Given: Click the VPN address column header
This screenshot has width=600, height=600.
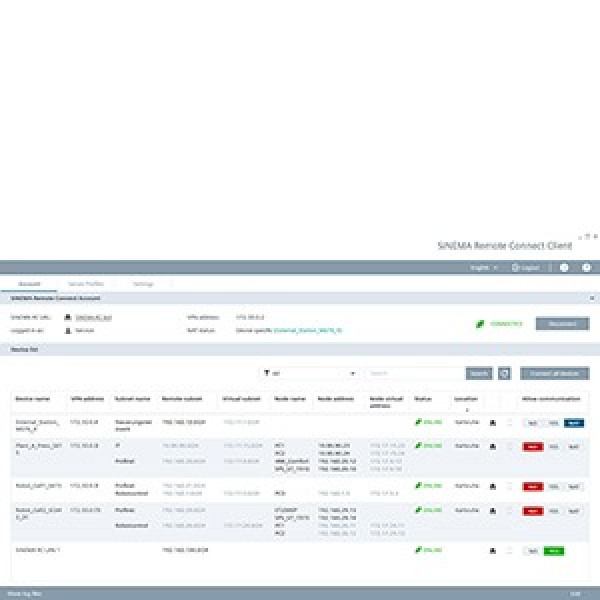Looking at the screenshot, I should (x=87, y=399).
